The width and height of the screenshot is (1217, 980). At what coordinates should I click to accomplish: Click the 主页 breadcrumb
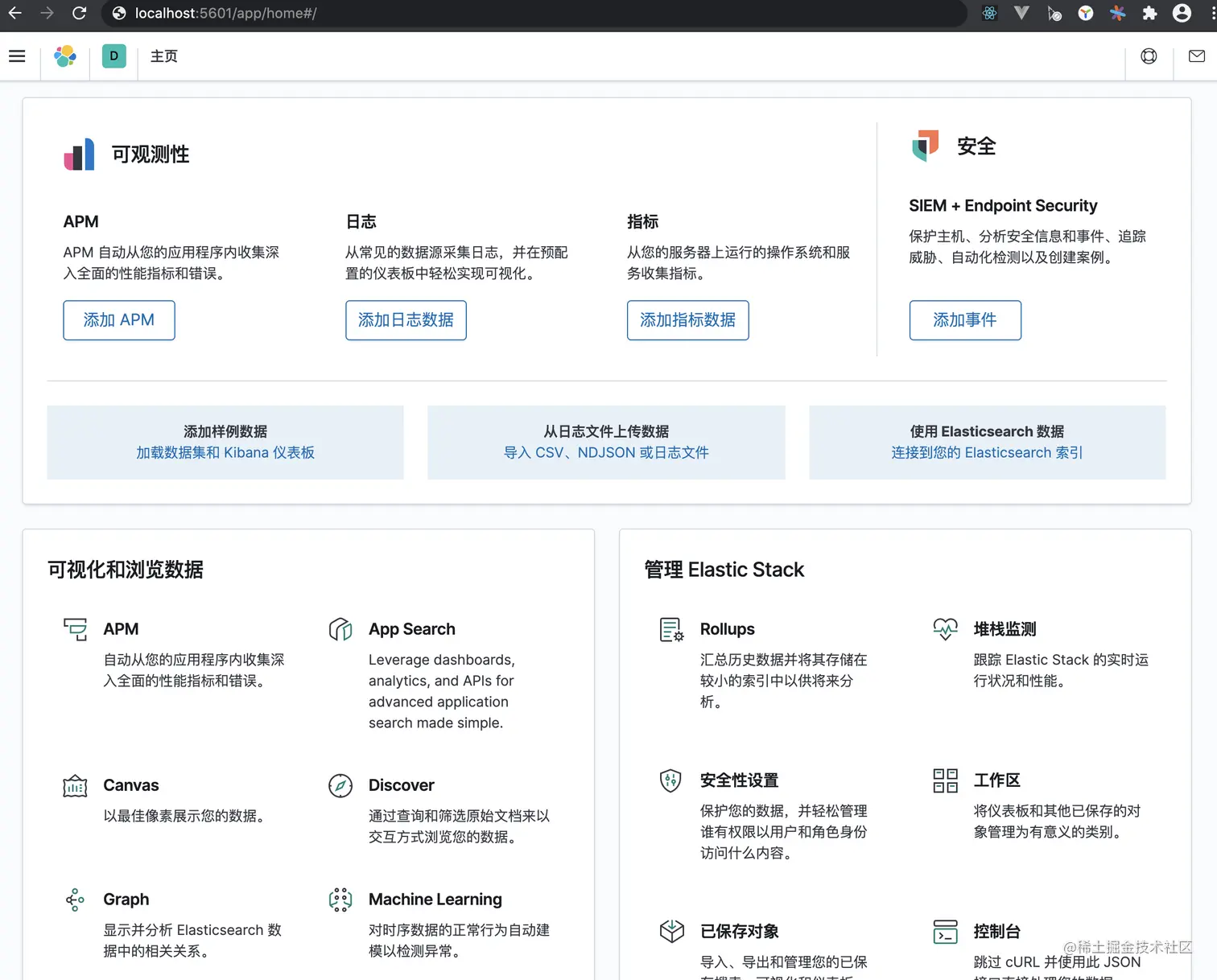coord(164,56)
